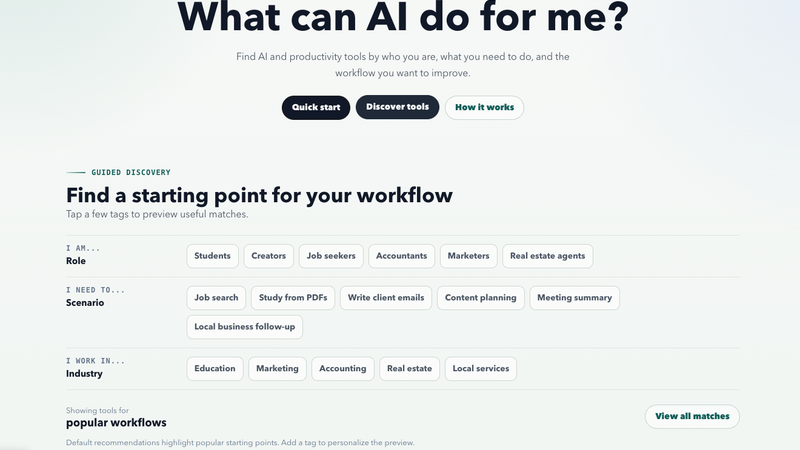Open the How it works link
This screenshot has height=450, width=800.
(484, 108)
